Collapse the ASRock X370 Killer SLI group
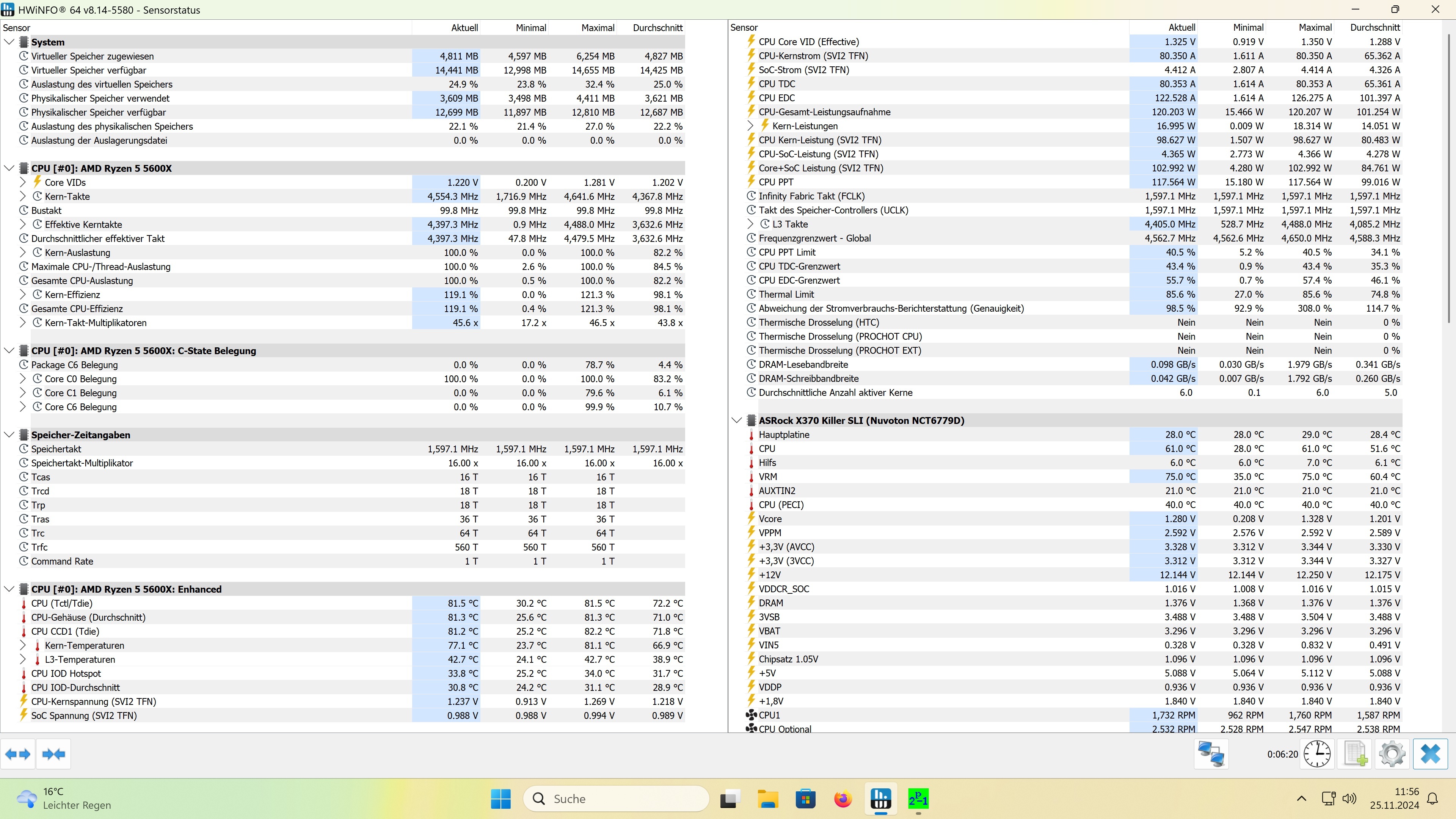This screenshot has height=819, width=1456. click(736, 420)
